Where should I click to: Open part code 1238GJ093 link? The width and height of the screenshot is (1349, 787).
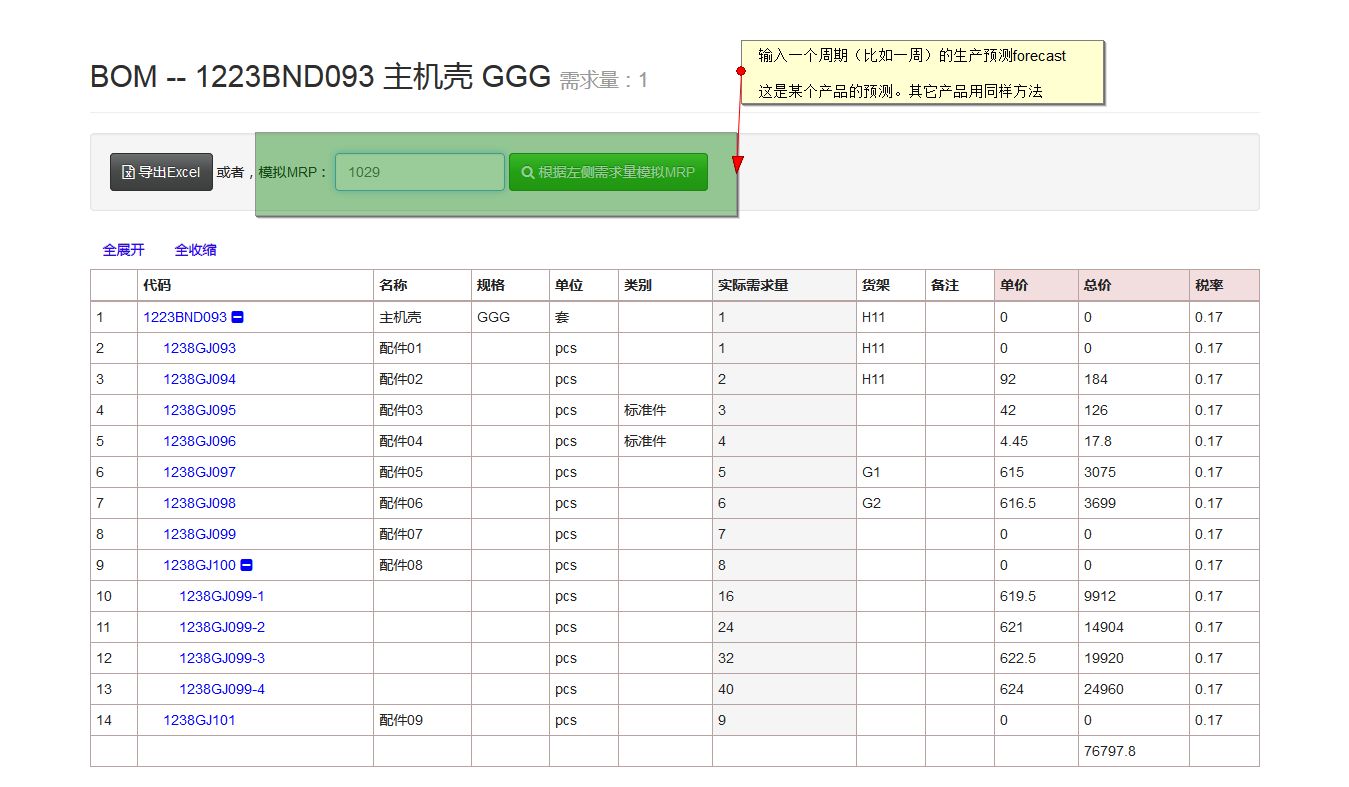199,348
